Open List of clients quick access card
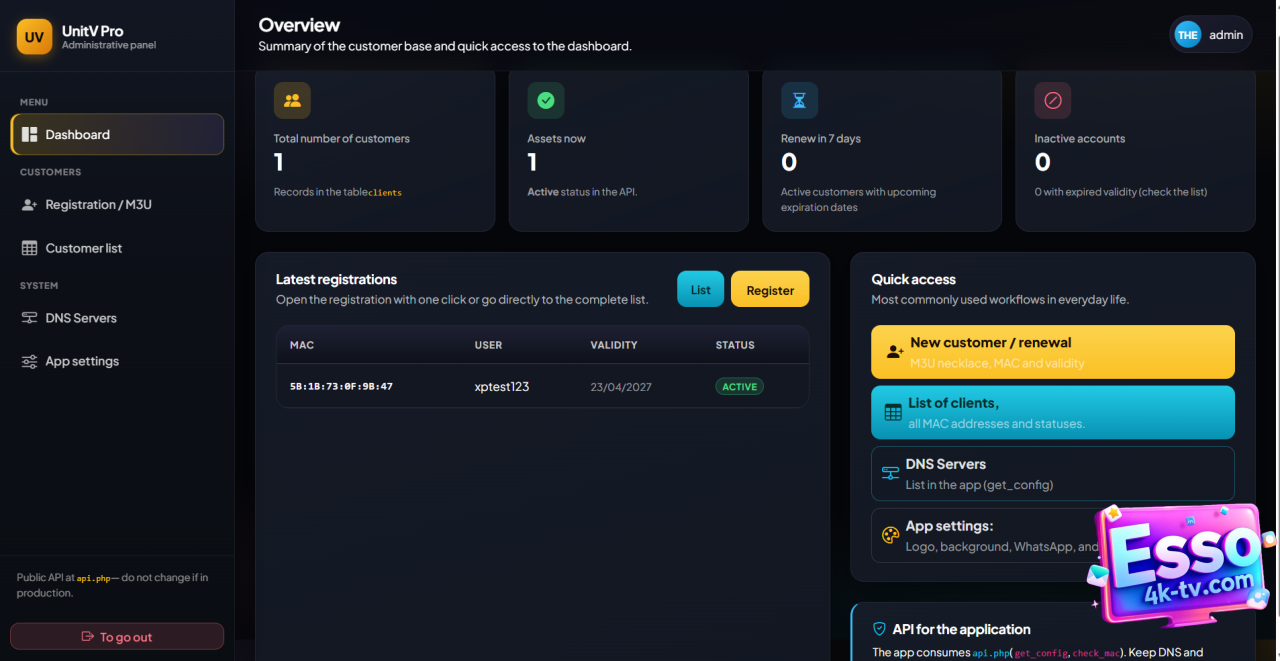1280x661 pixels. coord(1052,412)
